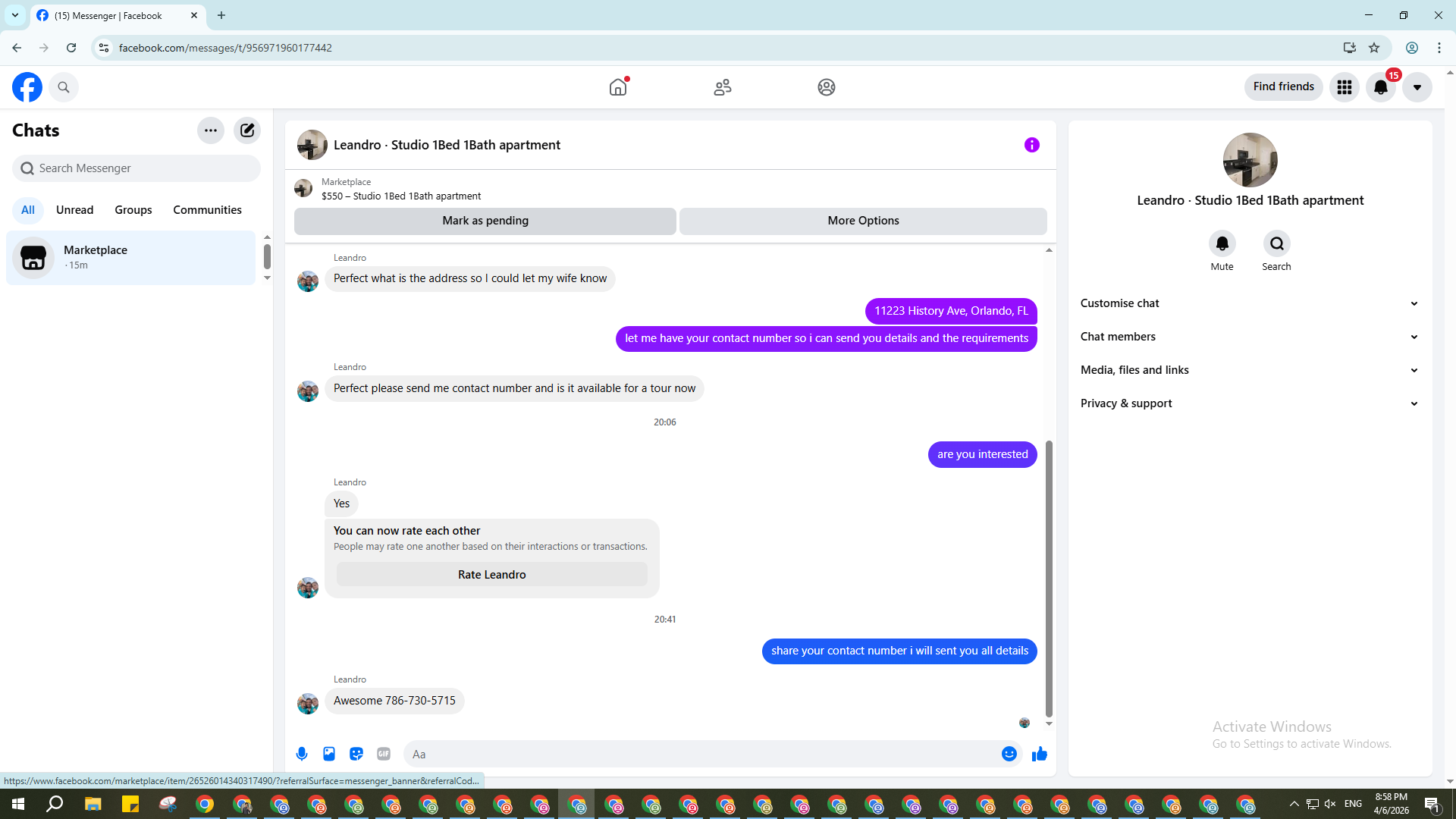This screenshot has width=1456, height=819.
Task: Select the All chats filter tab
Action: pyautogui.click(x=28, y=210)
